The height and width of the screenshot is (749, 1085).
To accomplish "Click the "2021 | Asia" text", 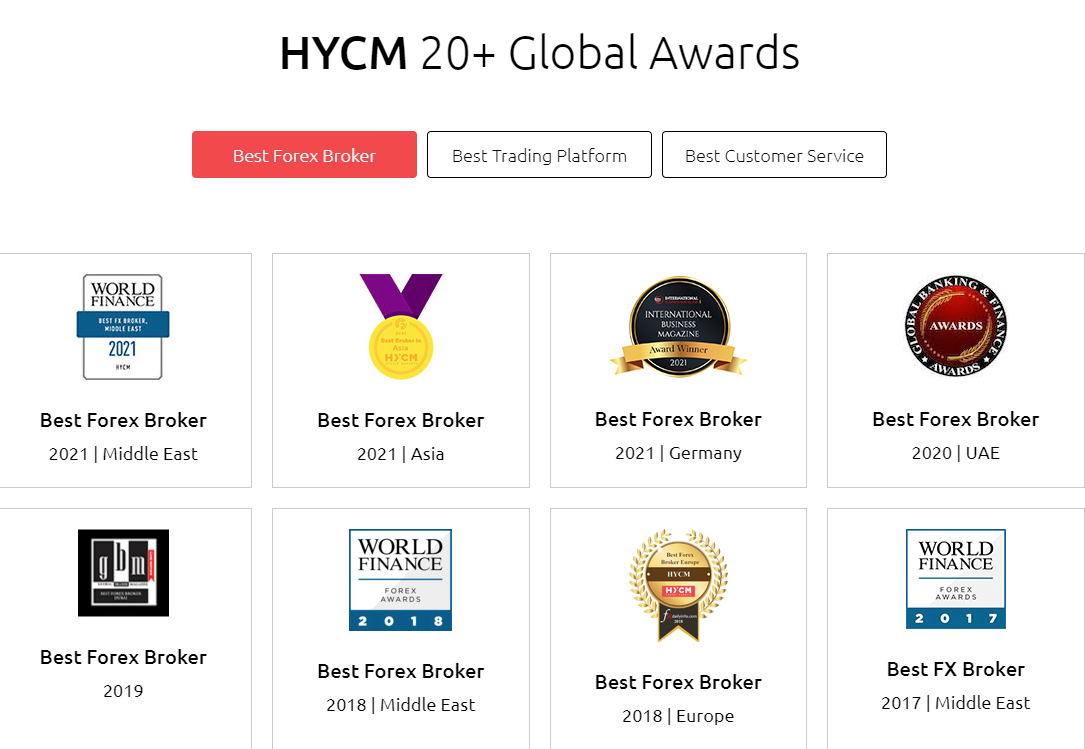I will 401,454.
